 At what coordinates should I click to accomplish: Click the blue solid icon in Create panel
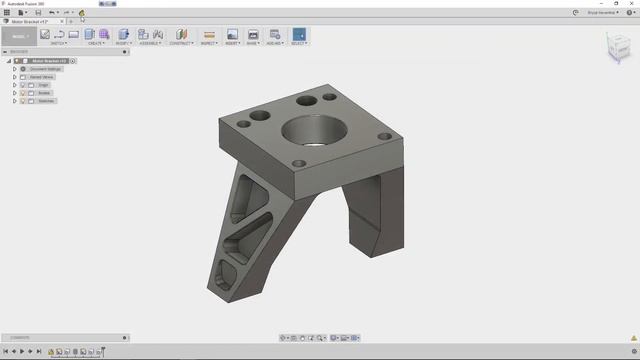pyautogui.click(x=90, y=34)
